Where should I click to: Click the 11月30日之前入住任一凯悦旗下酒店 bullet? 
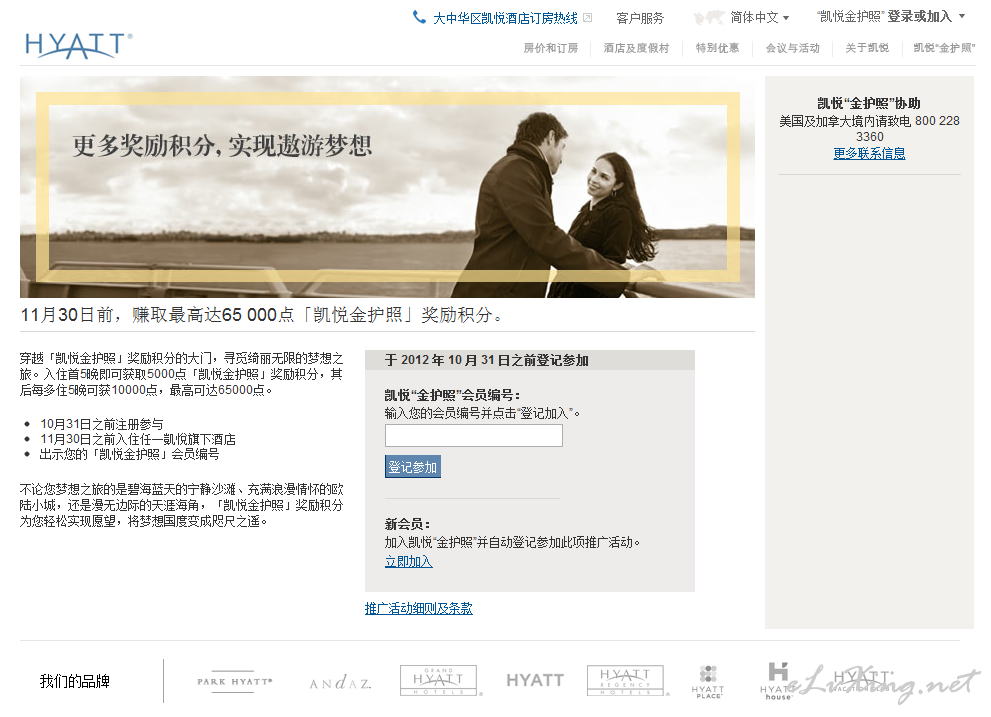pos(138,439)
